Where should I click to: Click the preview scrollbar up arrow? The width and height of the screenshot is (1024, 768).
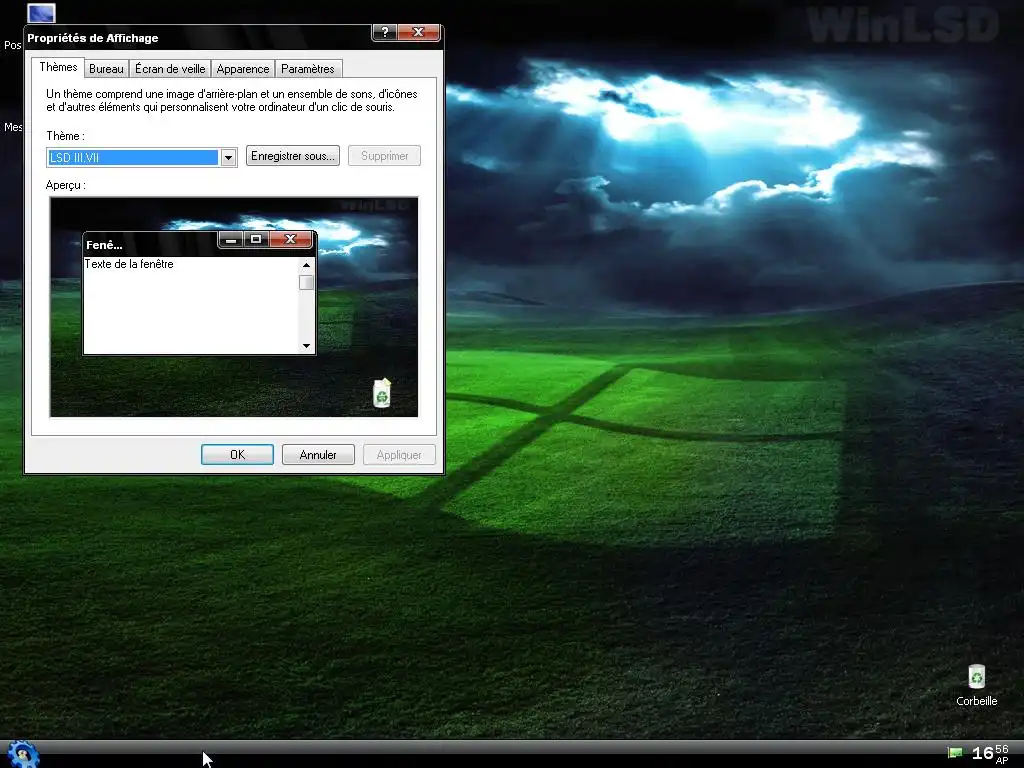point(306,265)
